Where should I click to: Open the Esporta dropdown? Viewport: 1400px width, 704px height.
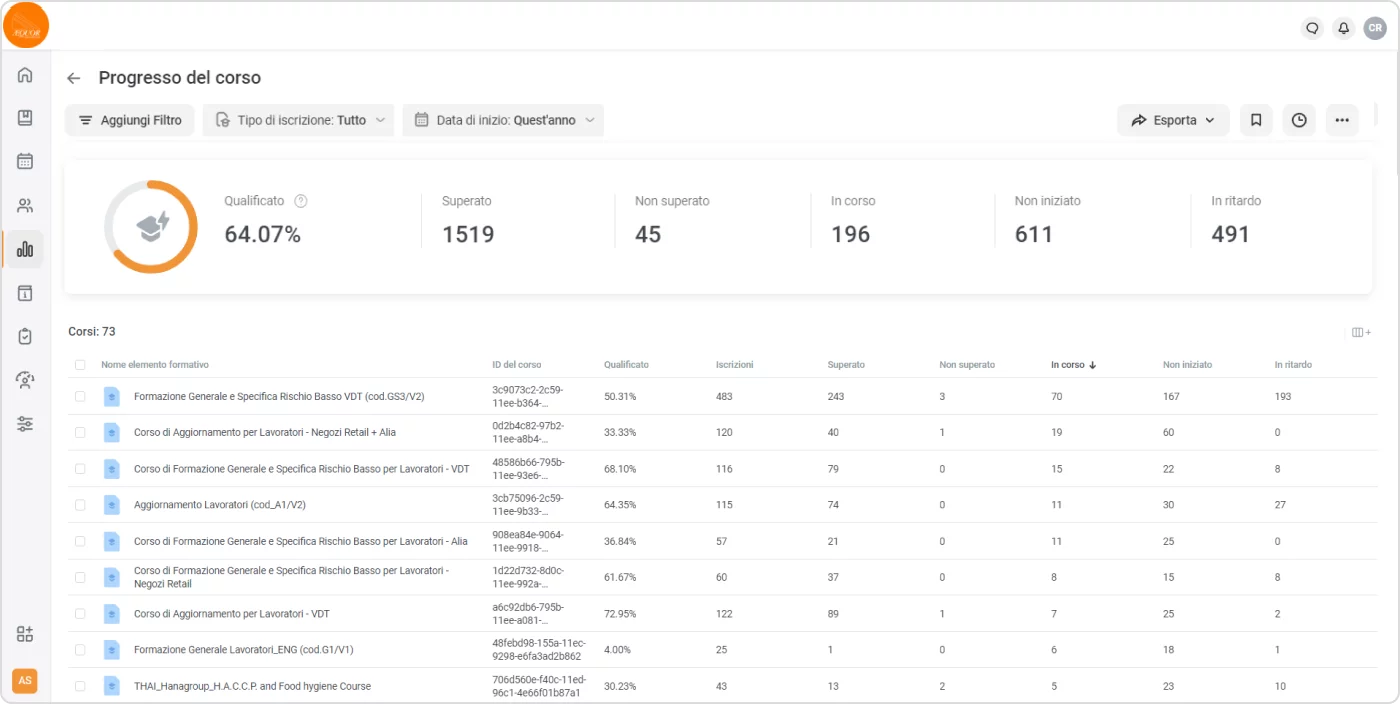[1173, 120]
